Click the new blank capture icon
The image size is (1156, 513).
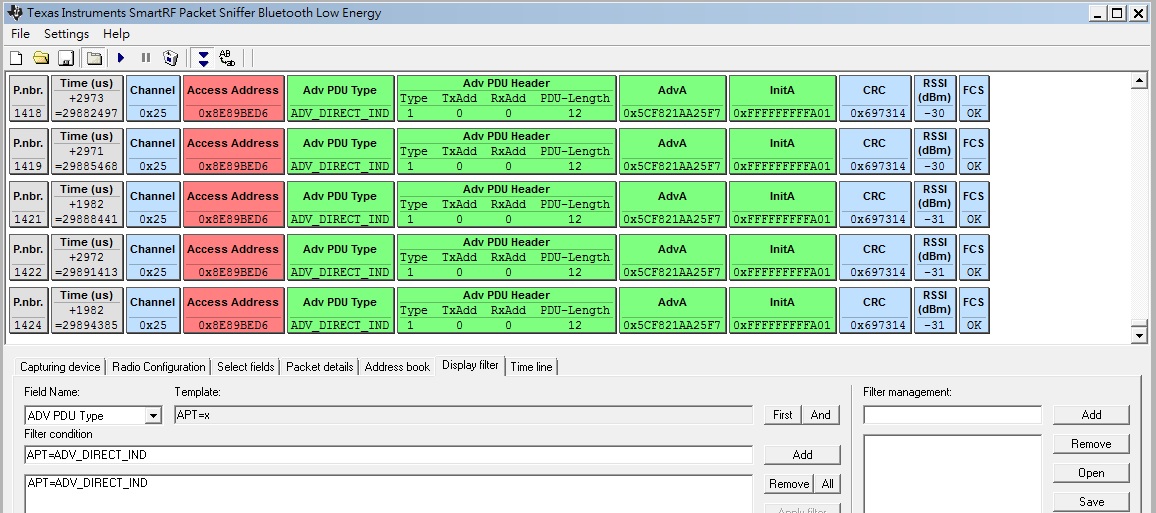[x=15, y=57]
